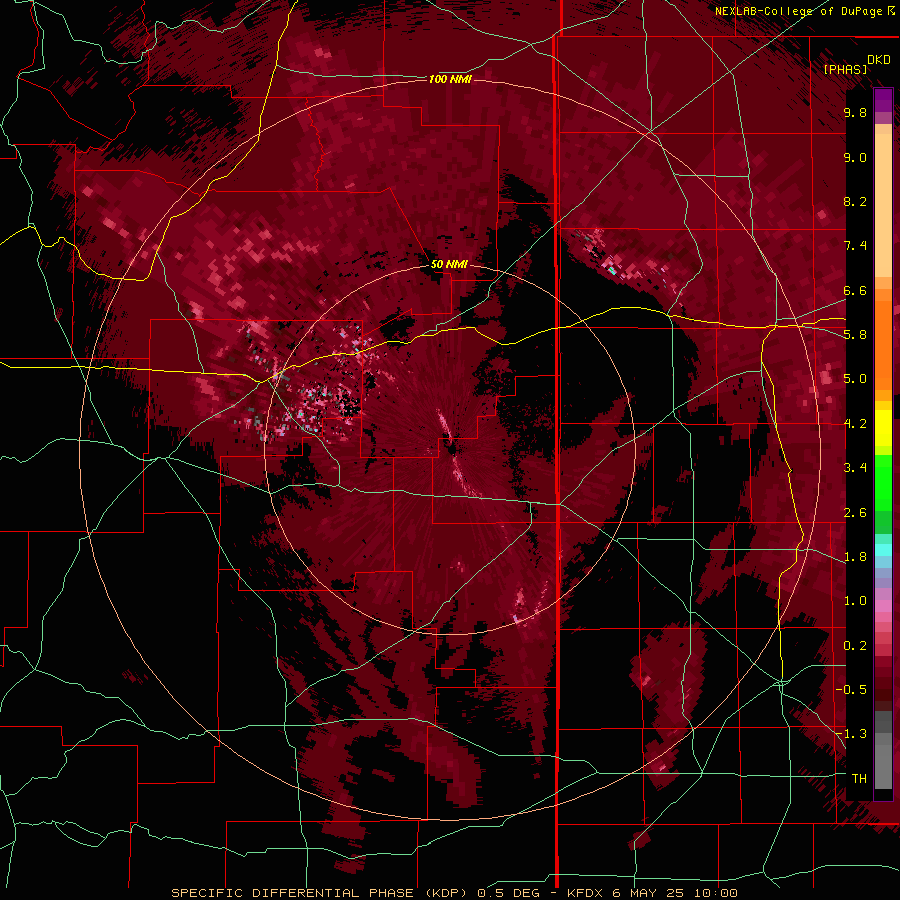Click the 9.8 color scale value
Image resolution: width=900 pixels, height=900 pixels.
coord(855,112)
